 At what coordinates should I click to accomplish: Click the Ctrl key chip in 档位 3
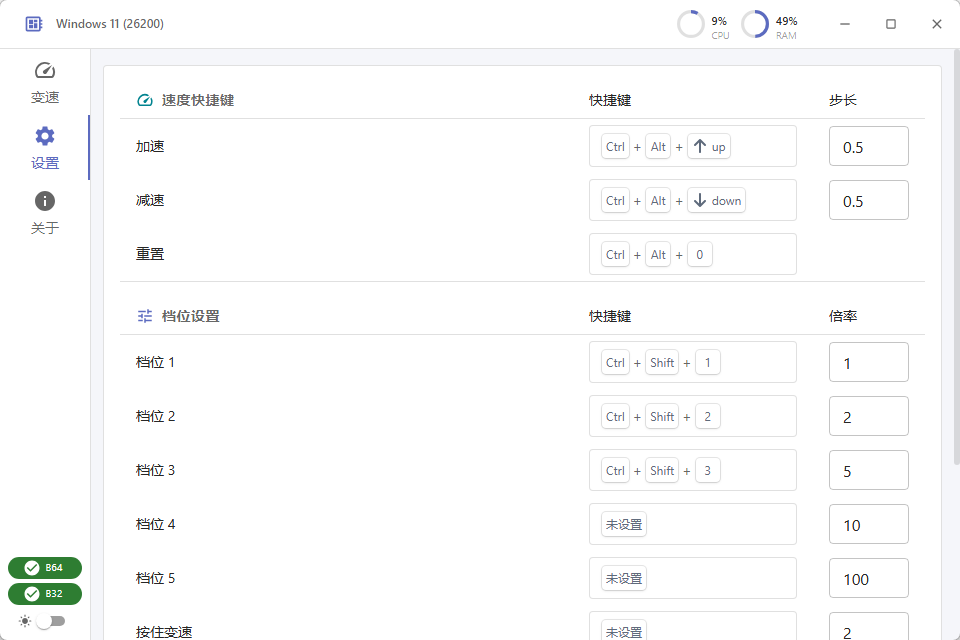point(615,470)
